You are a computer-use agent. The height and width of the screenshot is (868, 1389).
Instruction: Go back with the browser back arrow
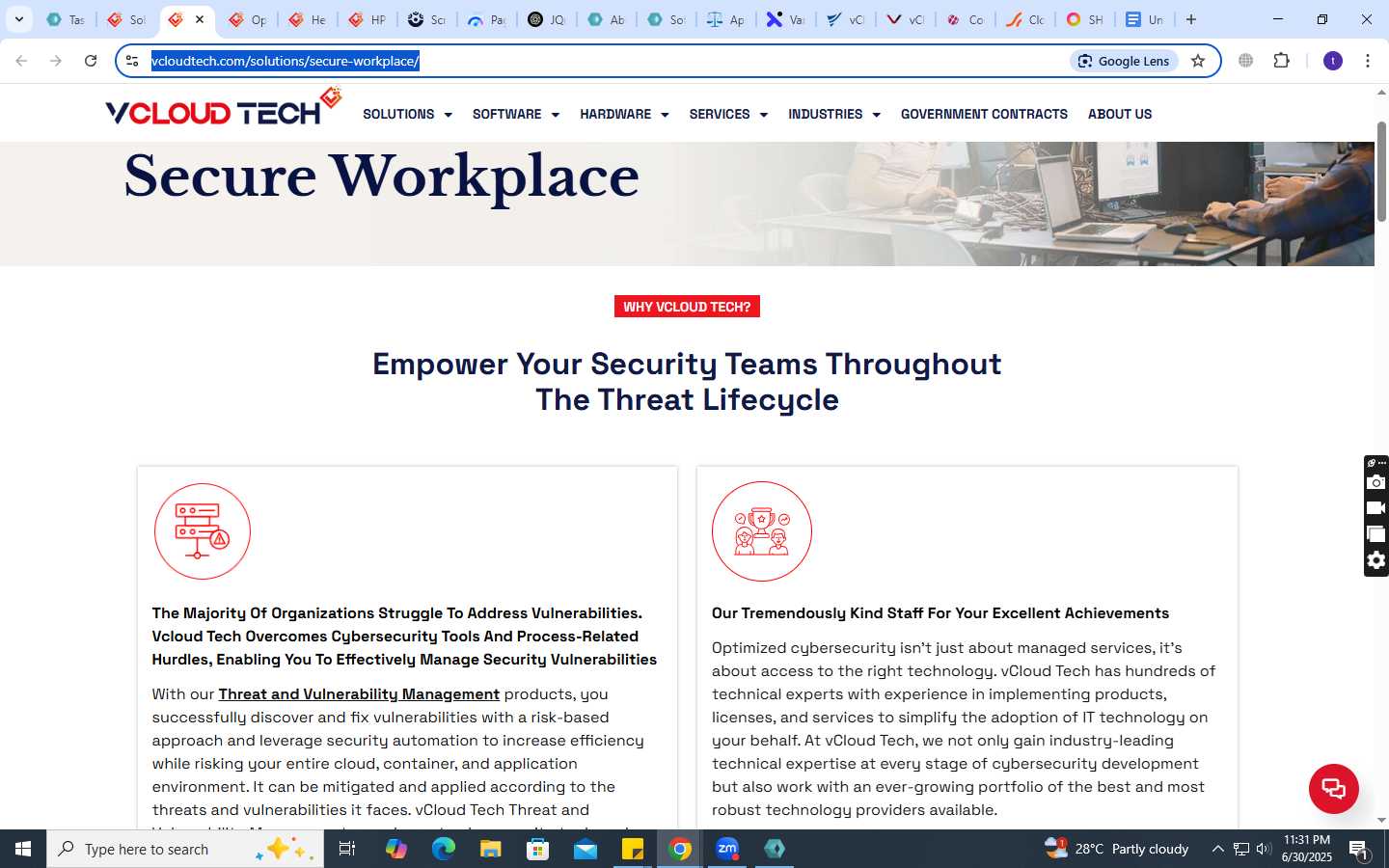click(21, 61)
